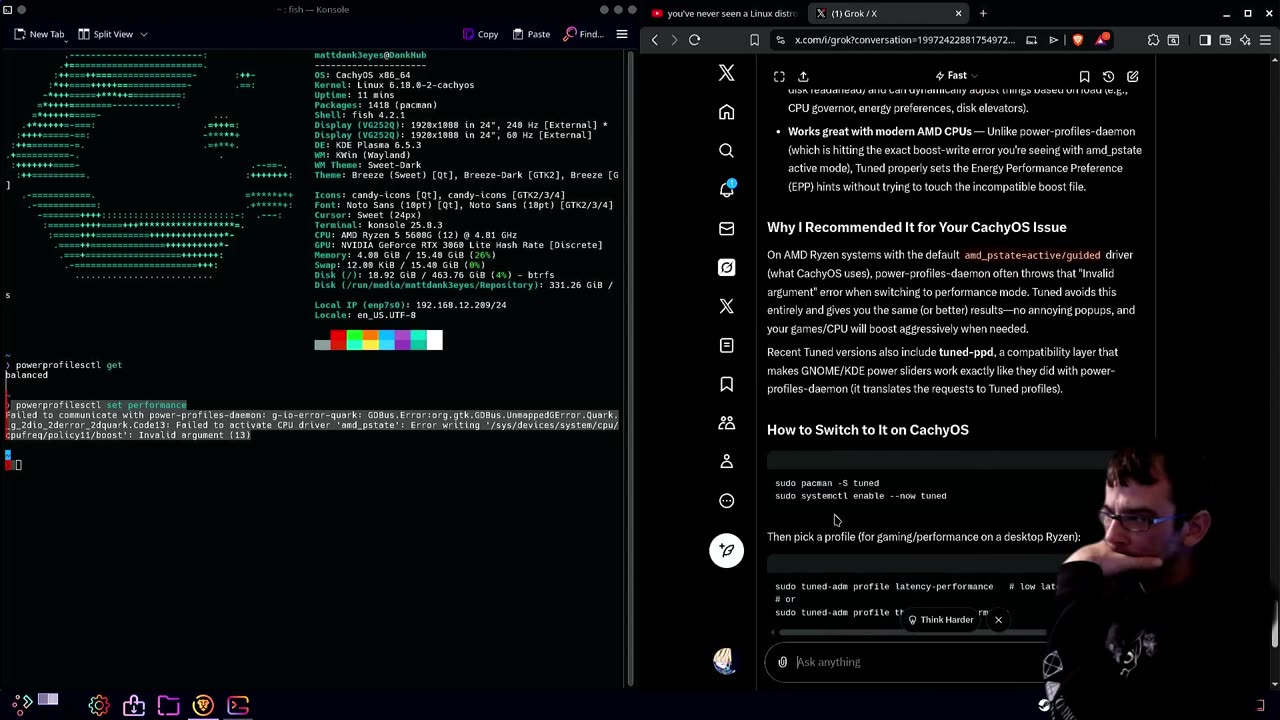The width and height of the screenshot is (1280, 720).
Task: Click Split View in Konsole toolbar
Action: point(104,34)
